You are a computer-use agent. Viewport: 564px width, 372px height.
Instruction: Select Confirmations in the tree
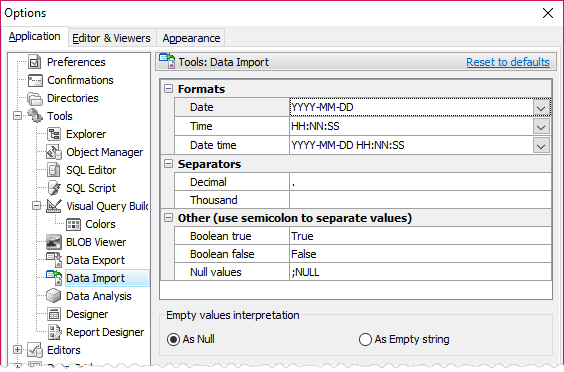[80, 80]
